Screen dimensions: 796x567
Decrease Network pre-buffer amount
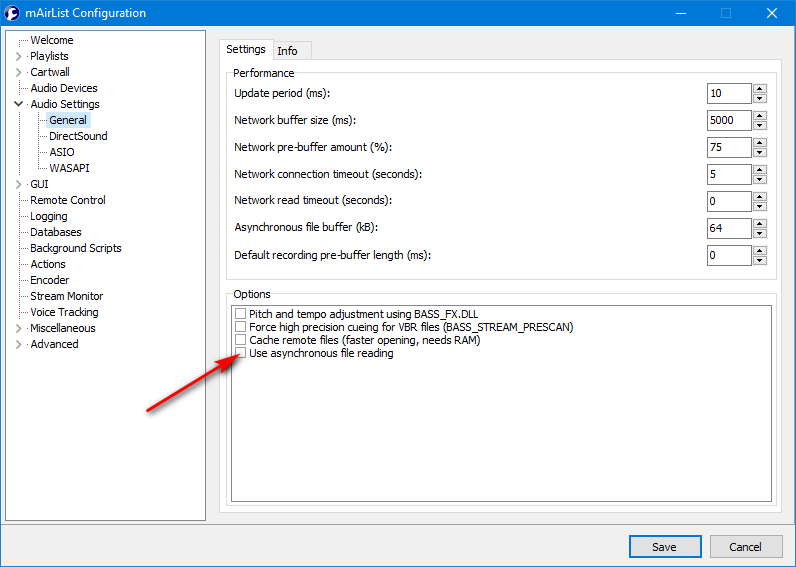(x=760, y=152)
